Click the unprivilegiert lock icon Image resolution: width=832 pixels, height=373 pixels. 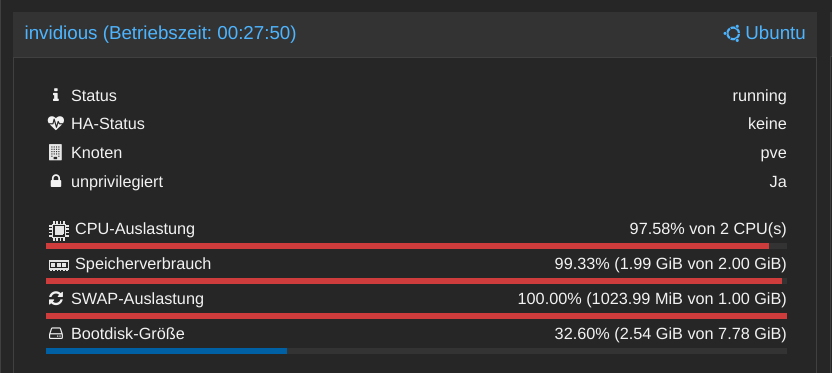pos(56,181)
